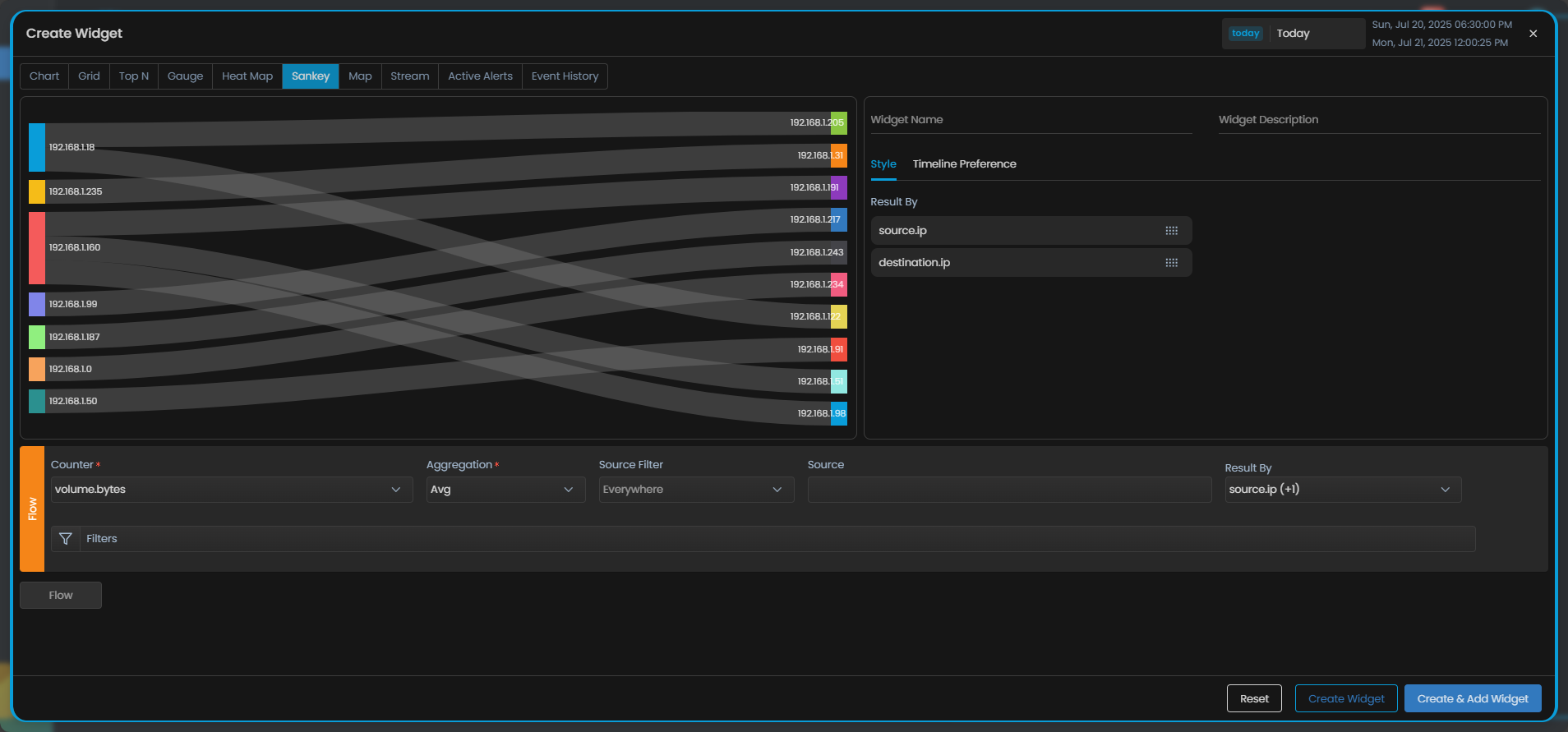Click the pink 192.168.1.234 destination node
The width and height of the screenshot is (1568, 732).
[839, 284]
